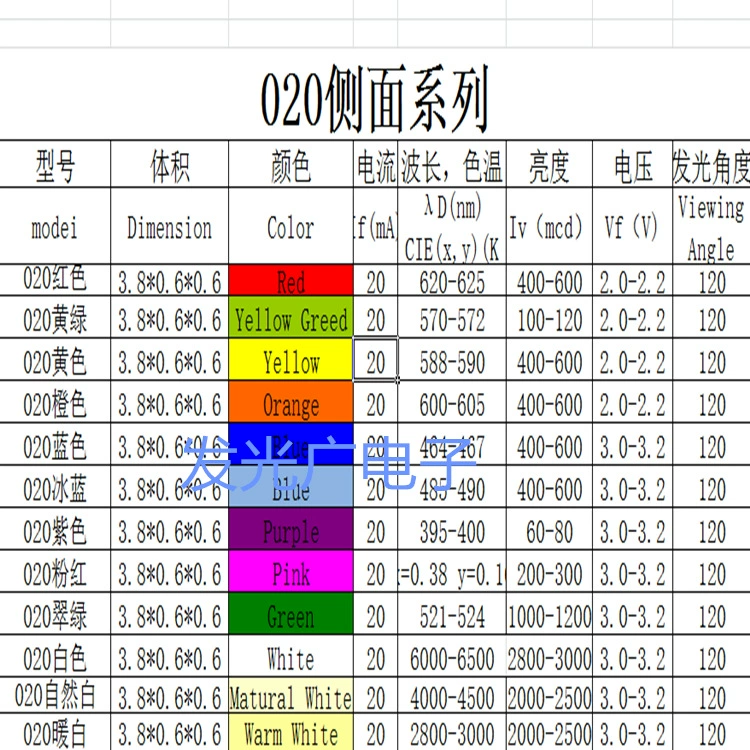This screenshot has width=750, height=750.
Task: Click wavelength cell 570-572
Action: (452, 317)
